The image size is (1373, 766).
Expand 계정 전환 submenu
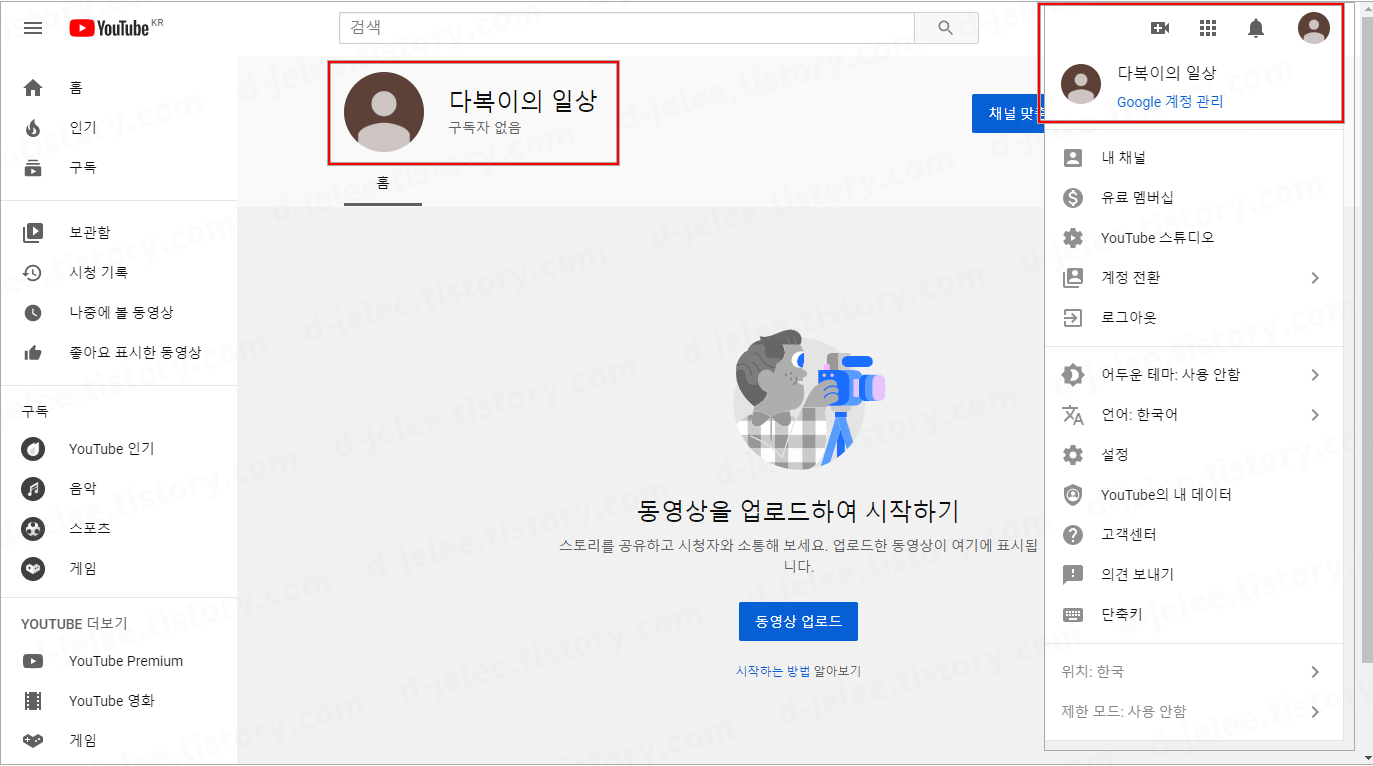pos(1194,278)
